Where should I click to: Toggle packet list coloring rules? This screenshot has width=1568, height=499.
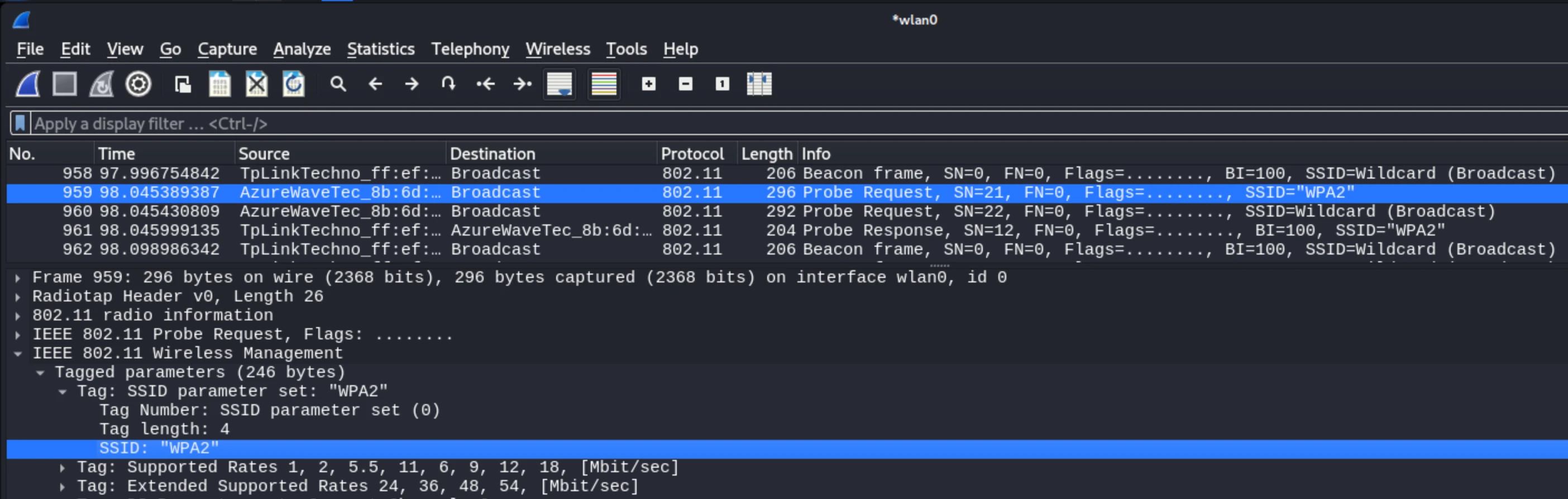click(604, 84)
